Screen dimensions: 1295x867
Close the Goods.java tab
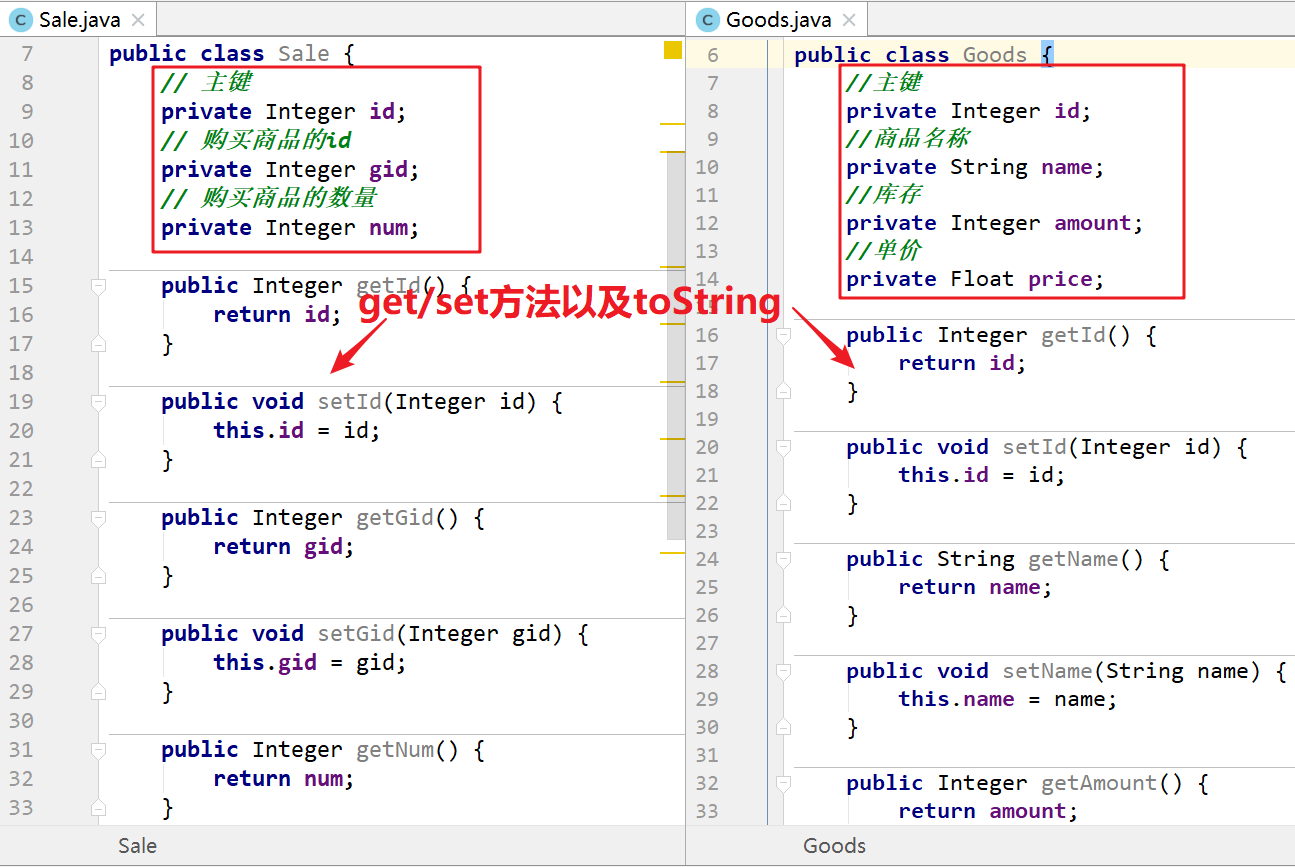pyautogui.click(x=849, y=20)
